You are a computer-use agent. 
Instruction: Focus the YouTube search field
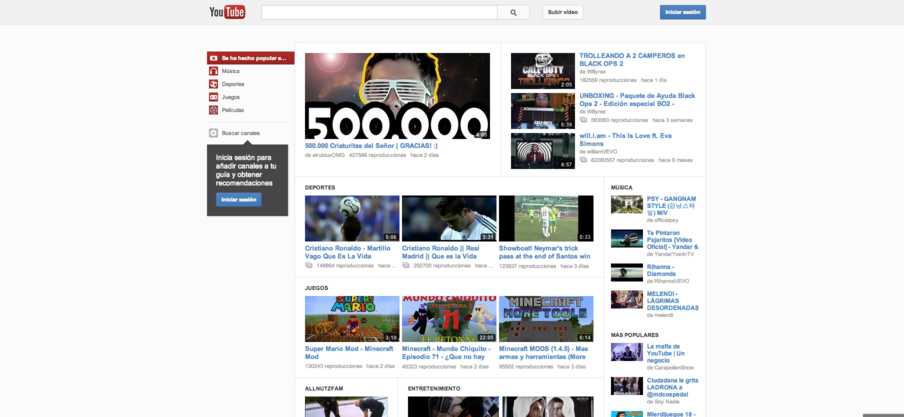click(379, 12)
